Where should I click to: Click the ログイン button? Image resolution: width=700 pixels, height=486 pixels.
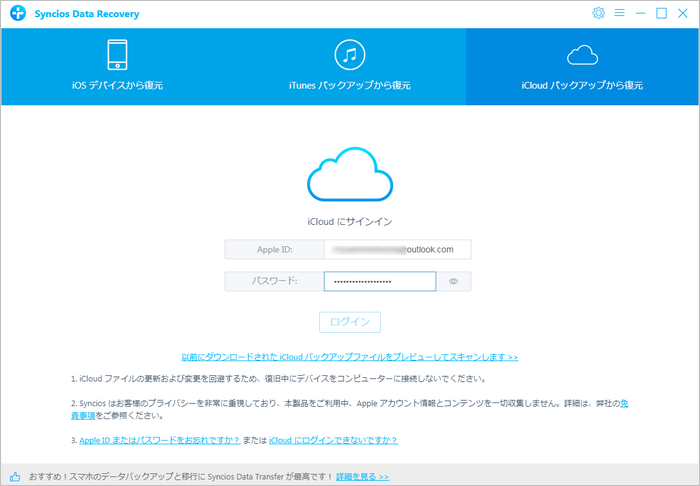(350, 322)
